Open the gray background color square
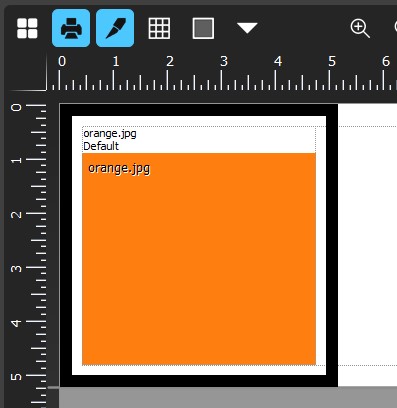The height and width of the screenshot is (408, 397). (203, 28)
